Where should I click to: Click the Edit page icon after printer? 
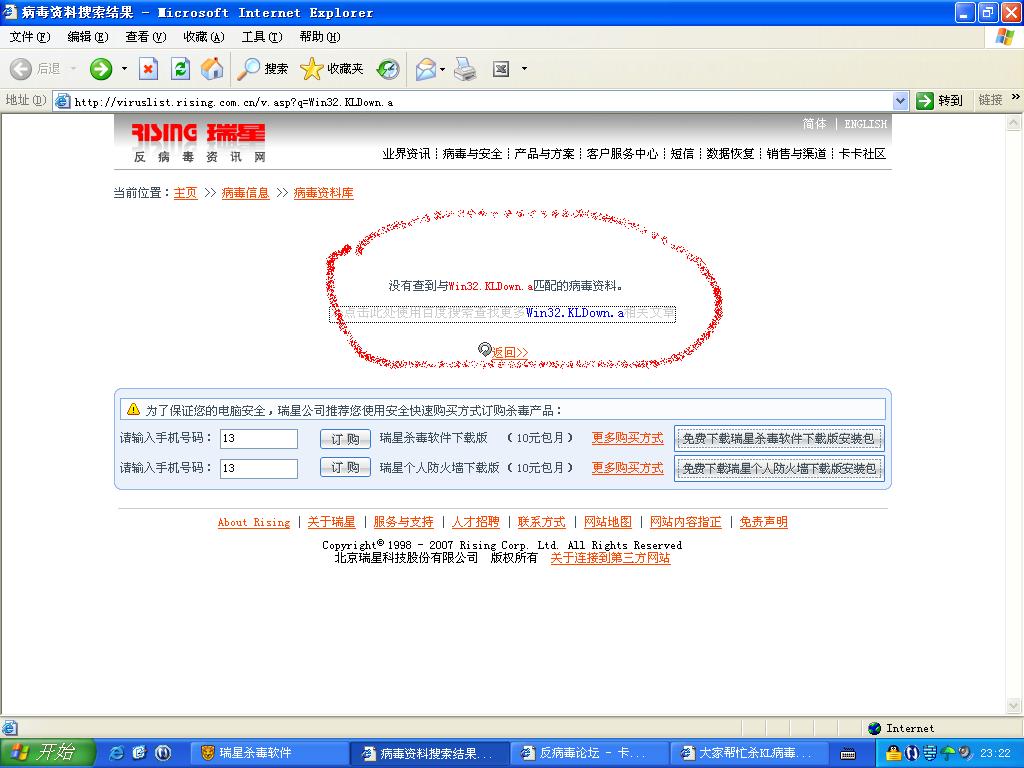(501, 69)
